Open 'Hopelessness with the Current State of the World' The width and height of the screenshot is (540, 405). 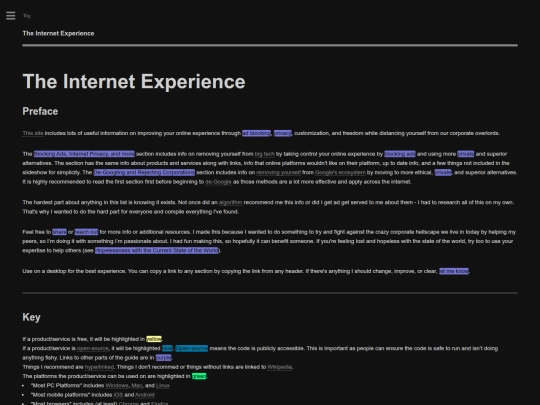click(157, 251)
